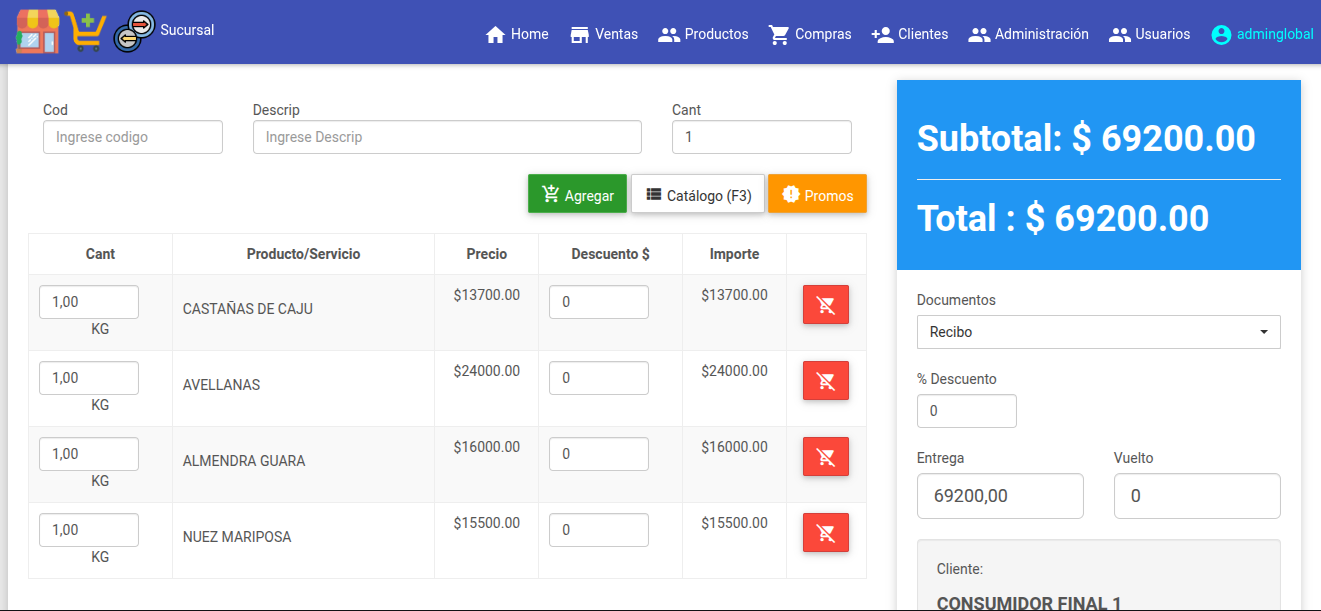Screen dimensions: 1321x611
Task: Delete NUEZ MARIPOSA from the cart
Action: [x=825, y=533]
